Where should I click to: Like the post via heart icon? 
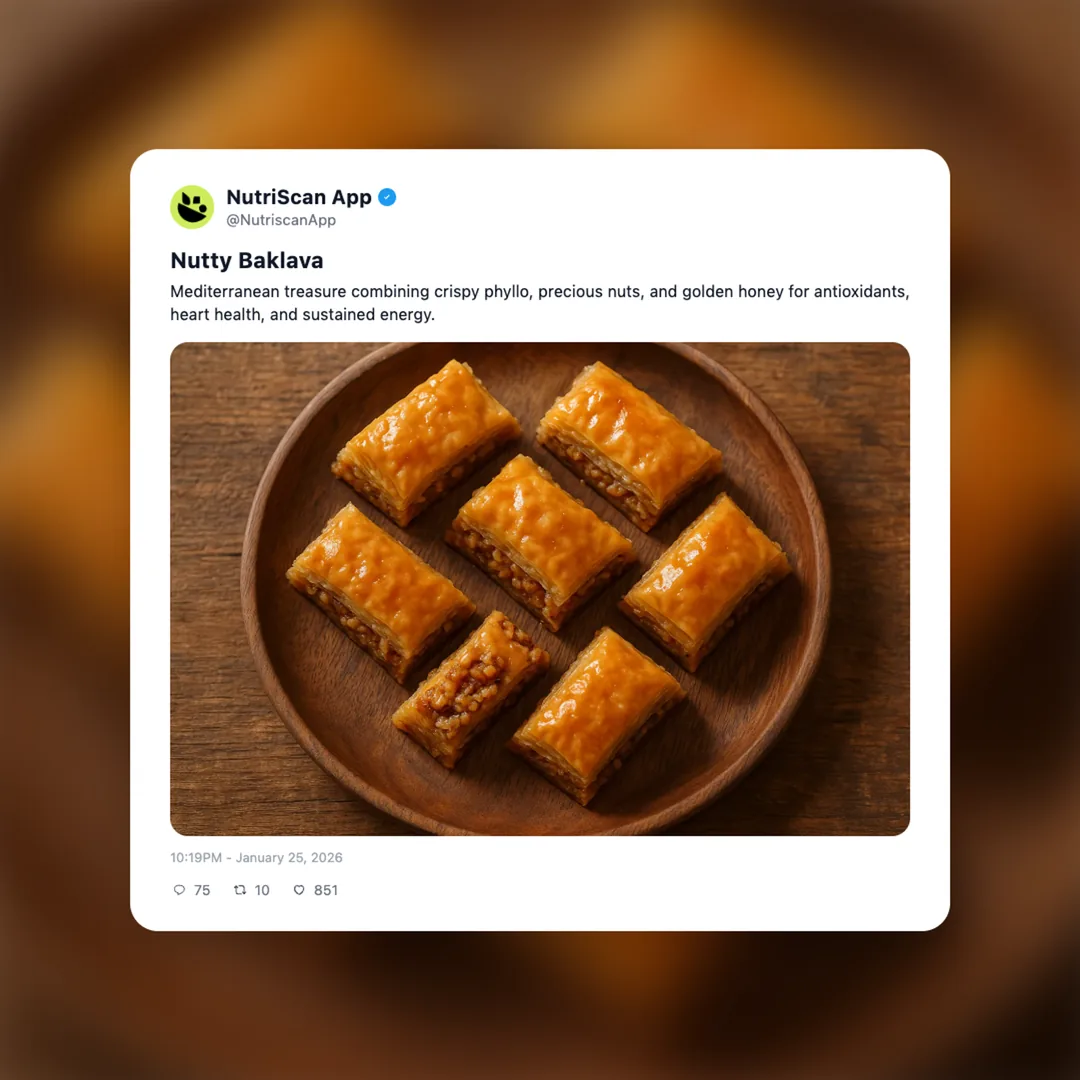299,890
